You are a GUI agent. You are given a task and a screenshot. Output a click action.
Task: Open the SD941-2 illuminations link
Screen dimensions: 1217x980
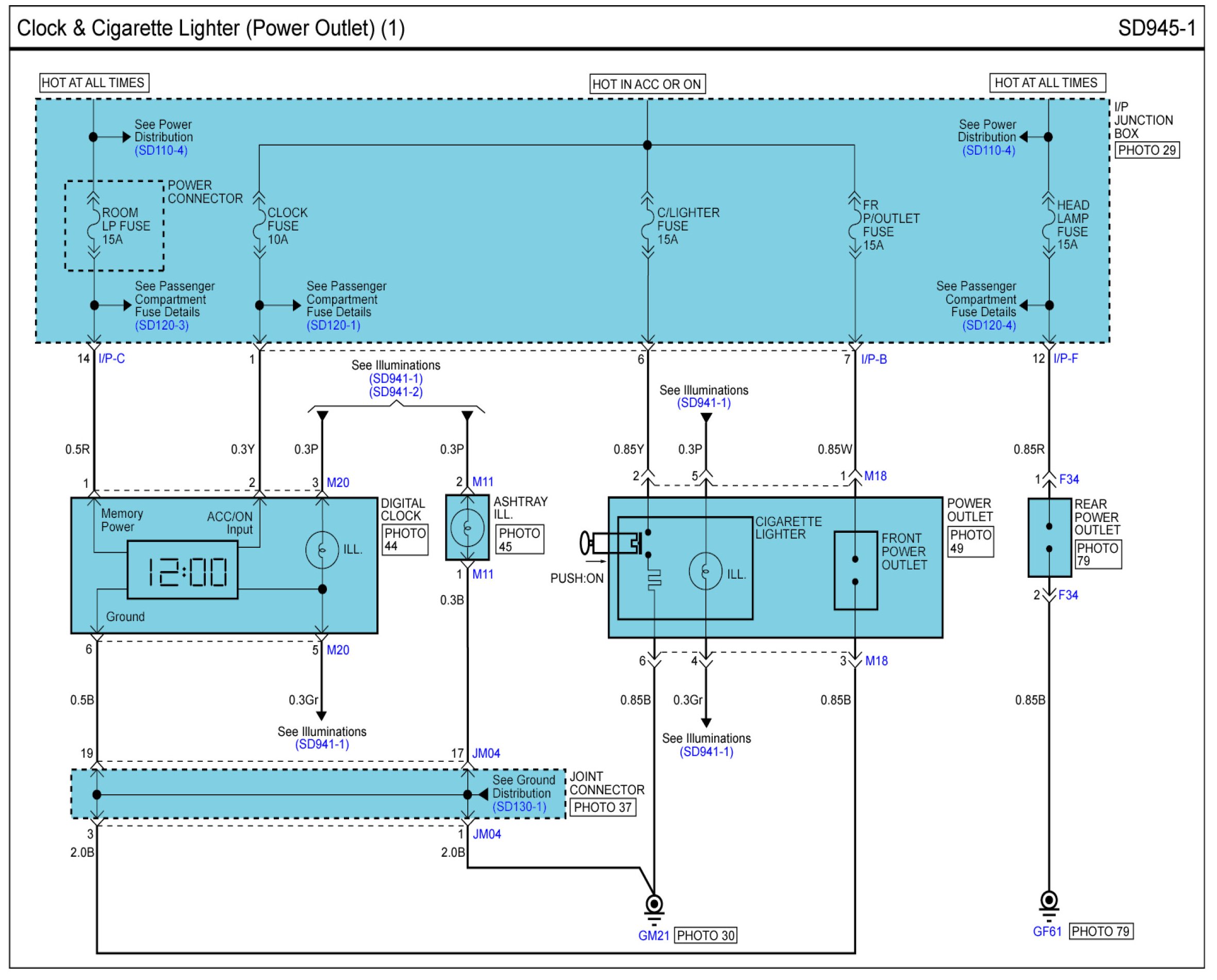396,392
